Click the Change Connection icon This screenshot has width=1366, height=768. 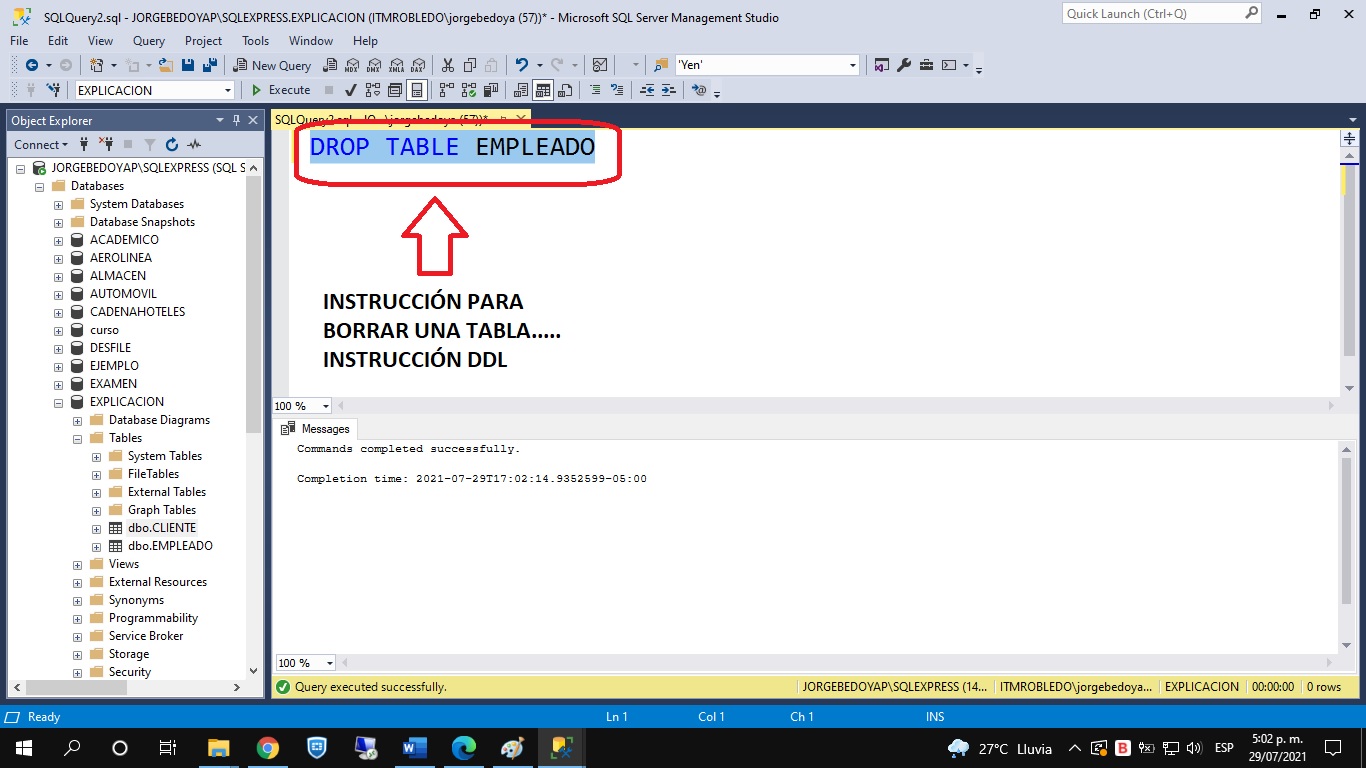[x=54, y=90]
